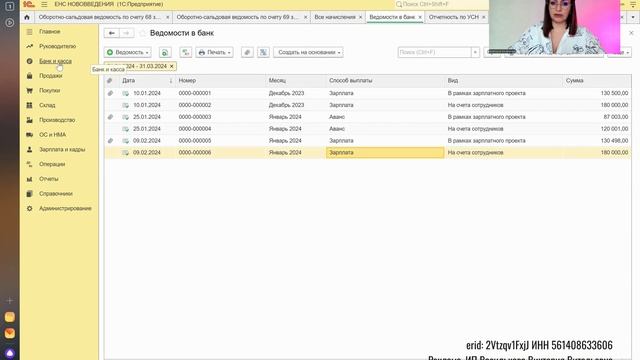Image resolution: width=640 pixels, height=360 pixels.
Task: Open the Покупки cart icon
Action: [29, 90]
